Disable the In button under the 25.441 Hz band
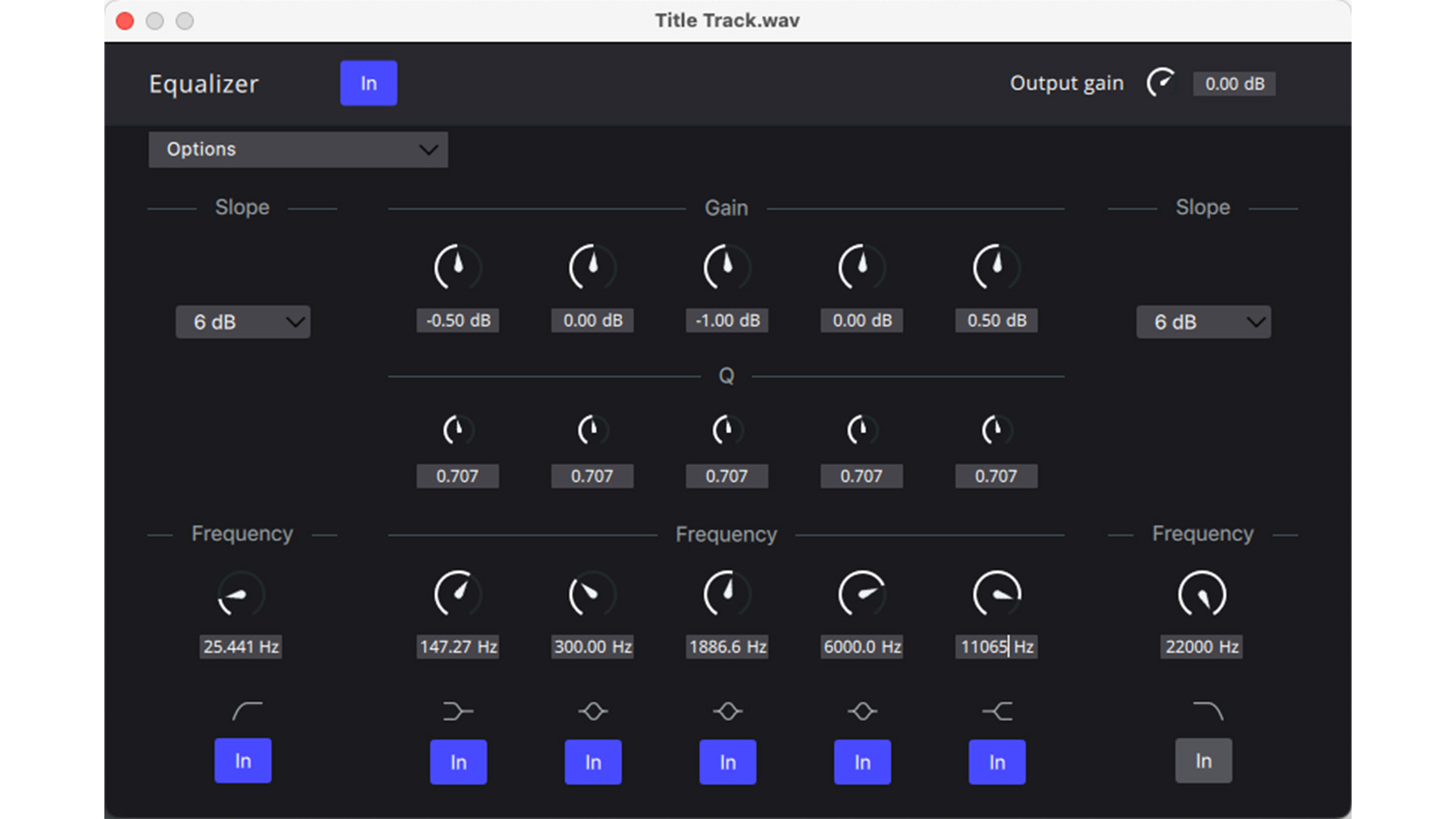The image size is (1456, 819). (x=243, y=761)
